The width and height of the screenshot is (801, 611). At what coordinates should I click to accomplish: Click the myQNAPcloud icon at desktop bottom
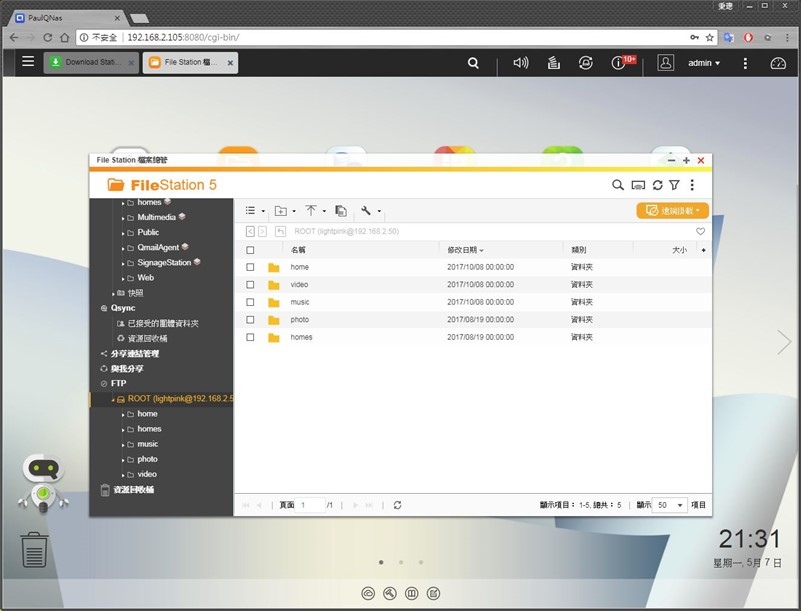(x=368, y=593)
